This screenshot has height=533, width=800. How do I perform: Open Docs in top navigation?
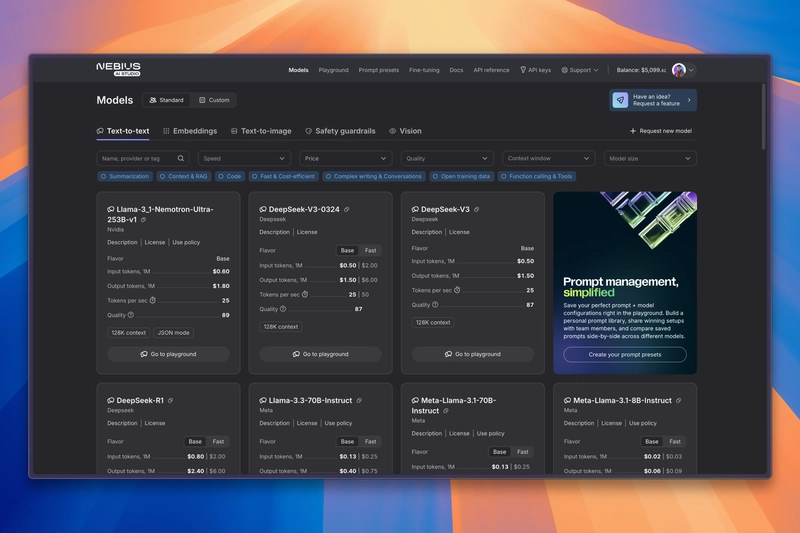[x=456, y=70]
